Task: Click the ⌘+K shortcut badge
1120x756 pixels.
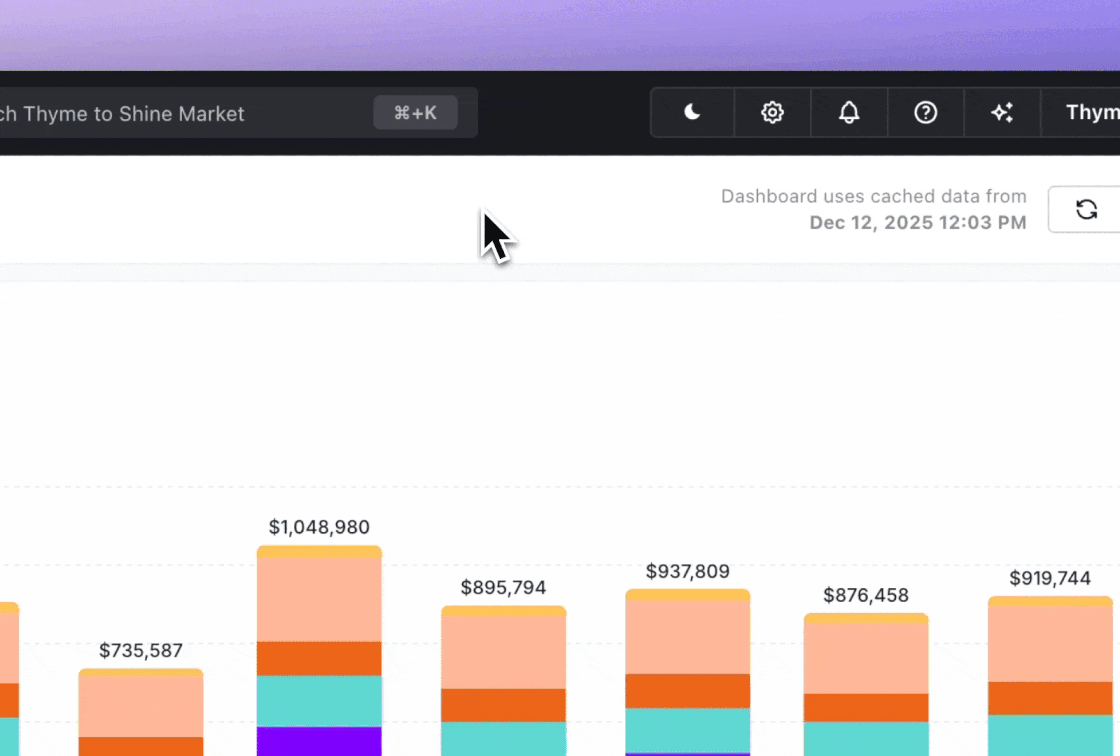Action: click(415, 113)
